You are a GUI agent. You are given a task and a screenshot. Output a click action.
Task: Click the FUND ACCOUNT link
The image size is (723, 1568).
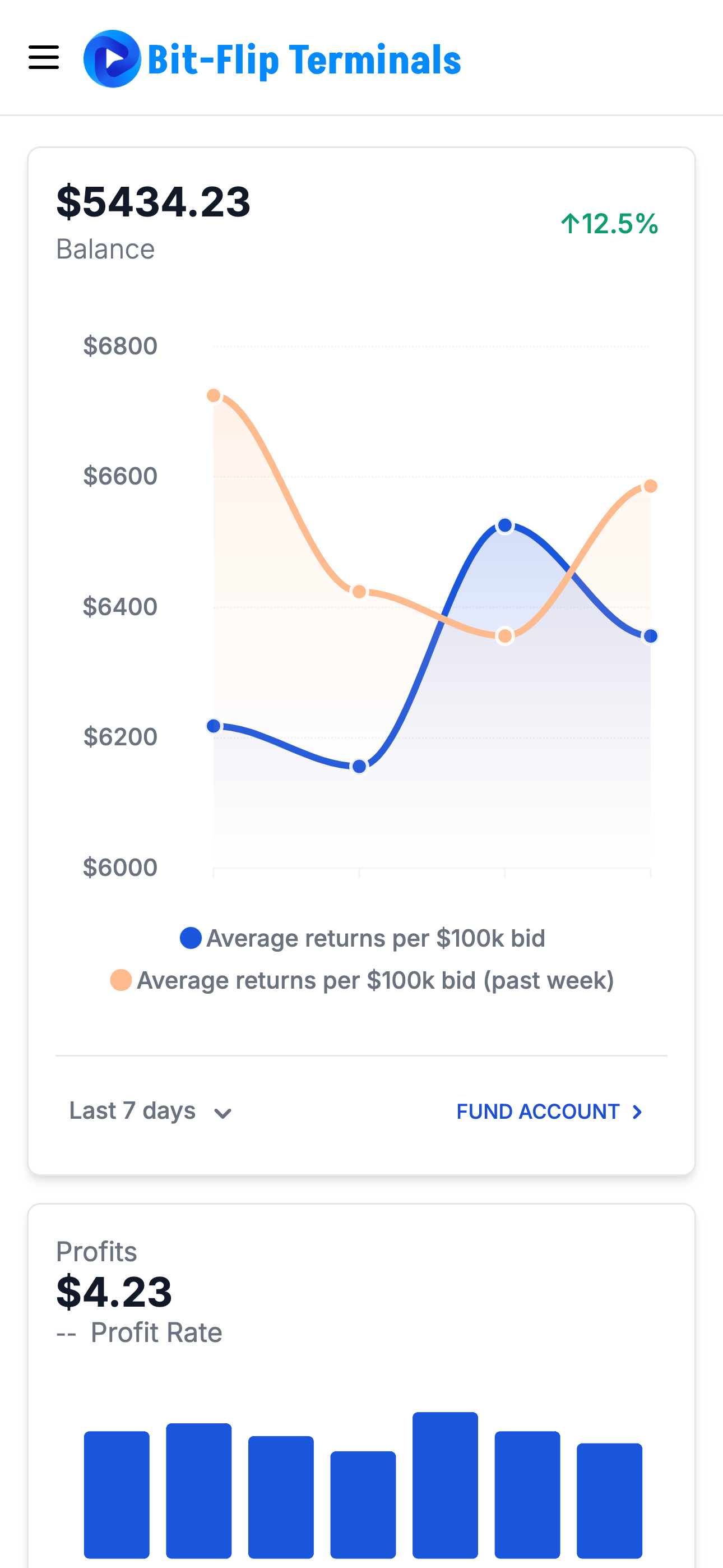coord(538,1112)
